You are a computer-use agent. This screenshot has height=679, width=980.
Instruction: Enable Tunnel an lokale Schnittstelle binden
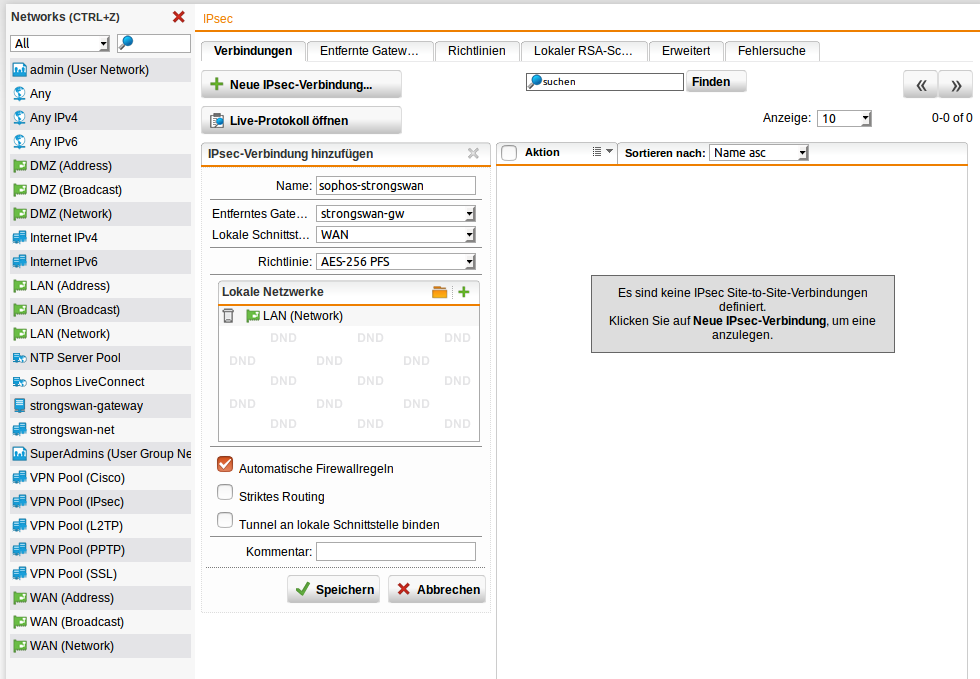(x=225, y=520)
